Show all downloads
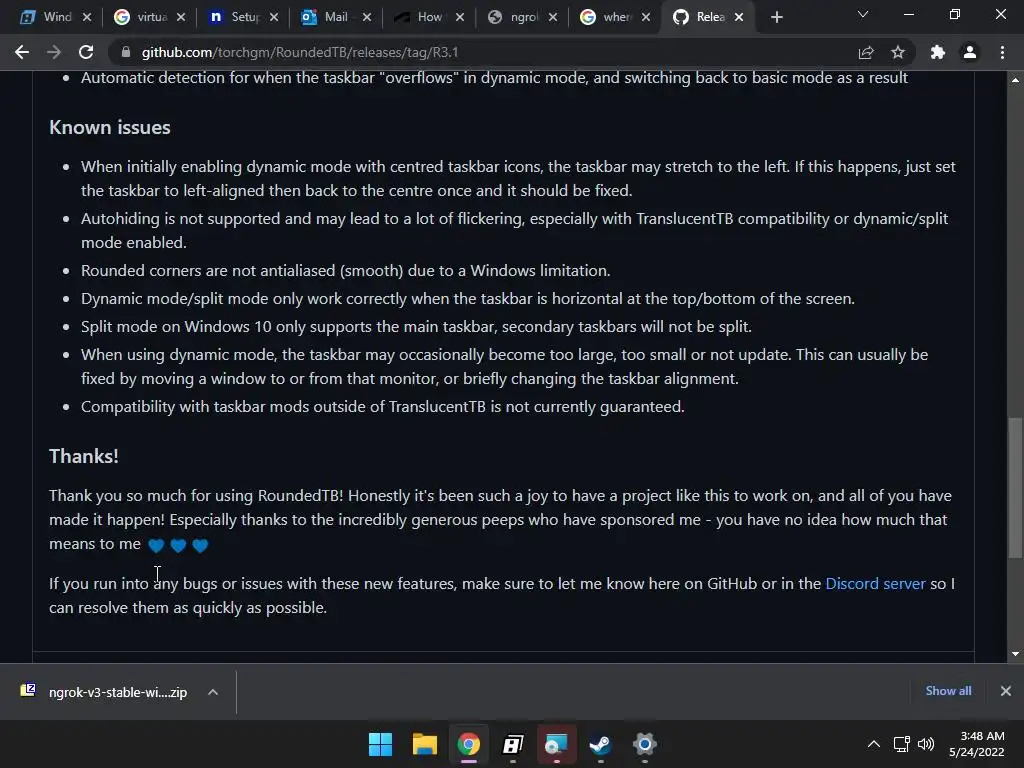This screenshot has height=768, width=1024. (948, 690)
